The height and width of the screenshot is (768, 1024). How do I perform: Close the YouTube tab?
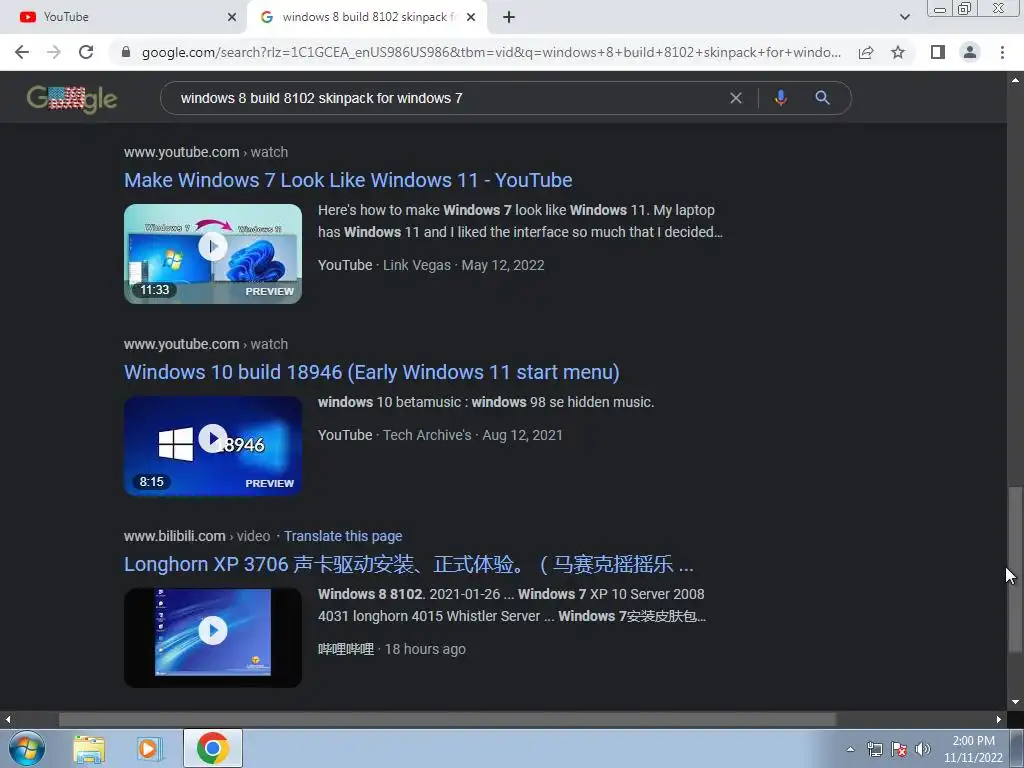pyautogui.click(x=232, y=17)
